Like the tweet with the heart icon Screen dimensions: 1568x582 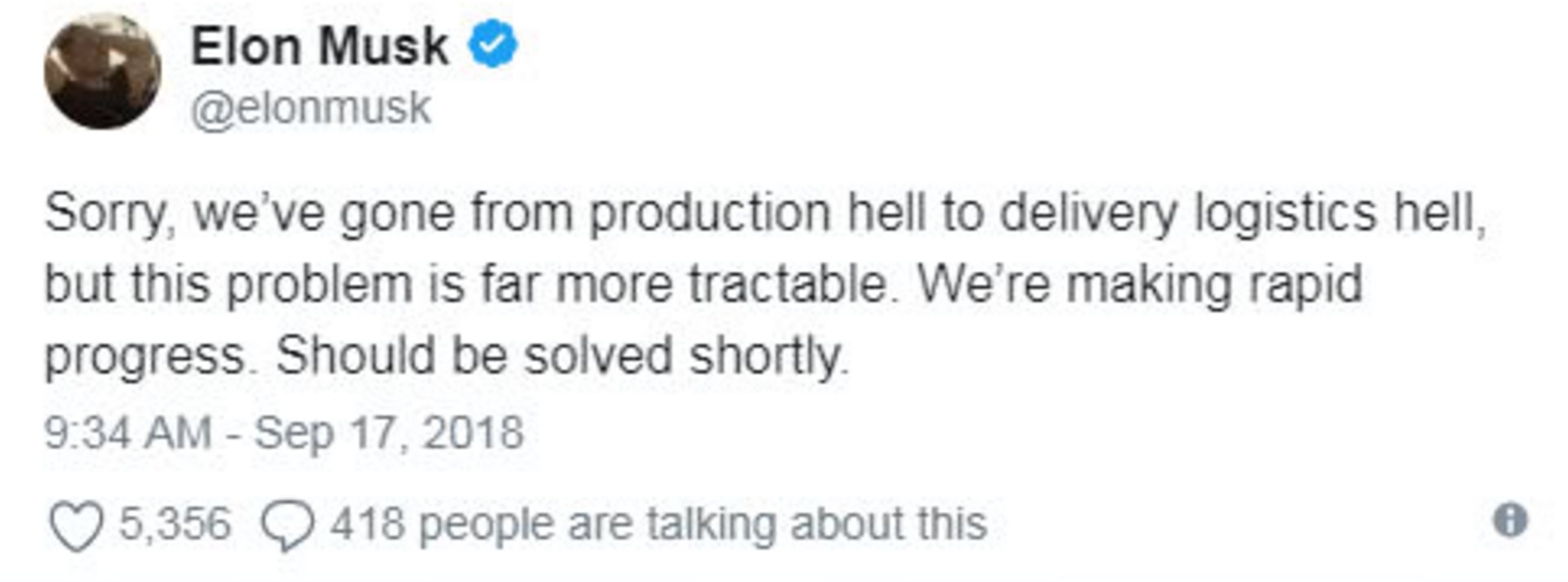click(x=76, y=526)
